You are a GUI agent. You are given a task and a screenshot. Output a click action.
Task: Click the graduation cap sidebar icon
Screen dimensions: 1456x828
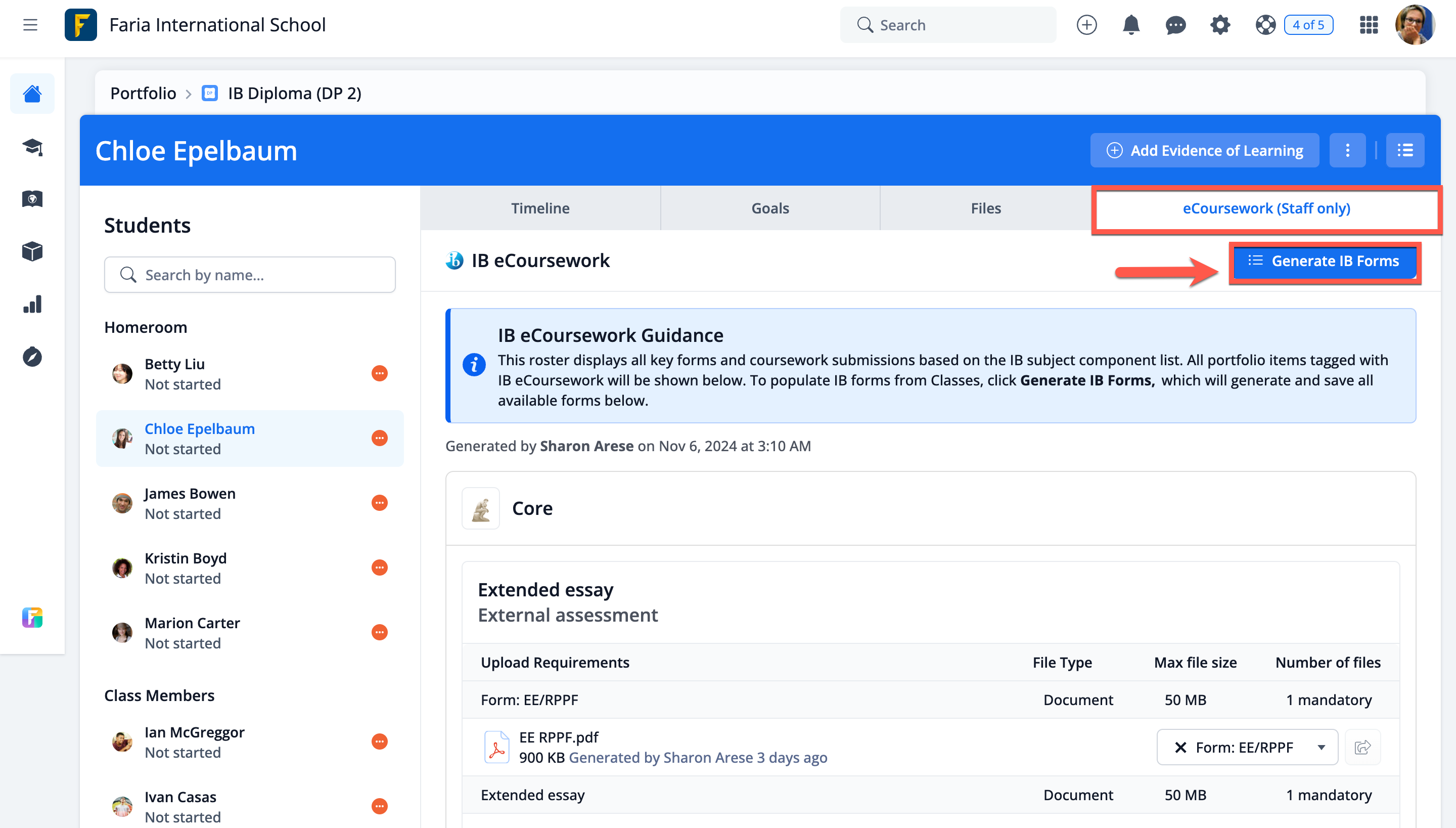point(32,147)
